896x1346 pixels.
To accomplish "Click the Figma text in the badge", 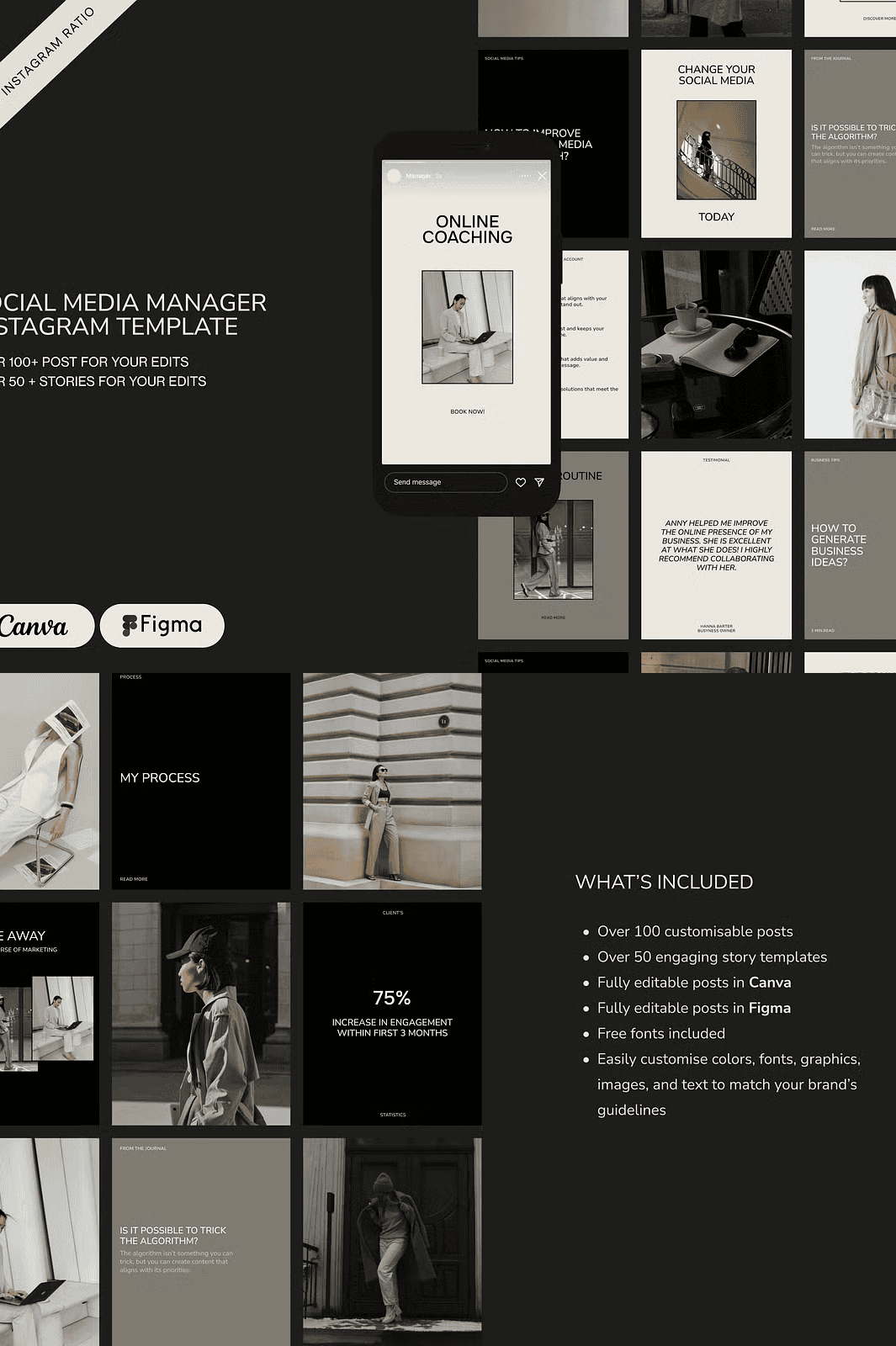I will 171,624.
